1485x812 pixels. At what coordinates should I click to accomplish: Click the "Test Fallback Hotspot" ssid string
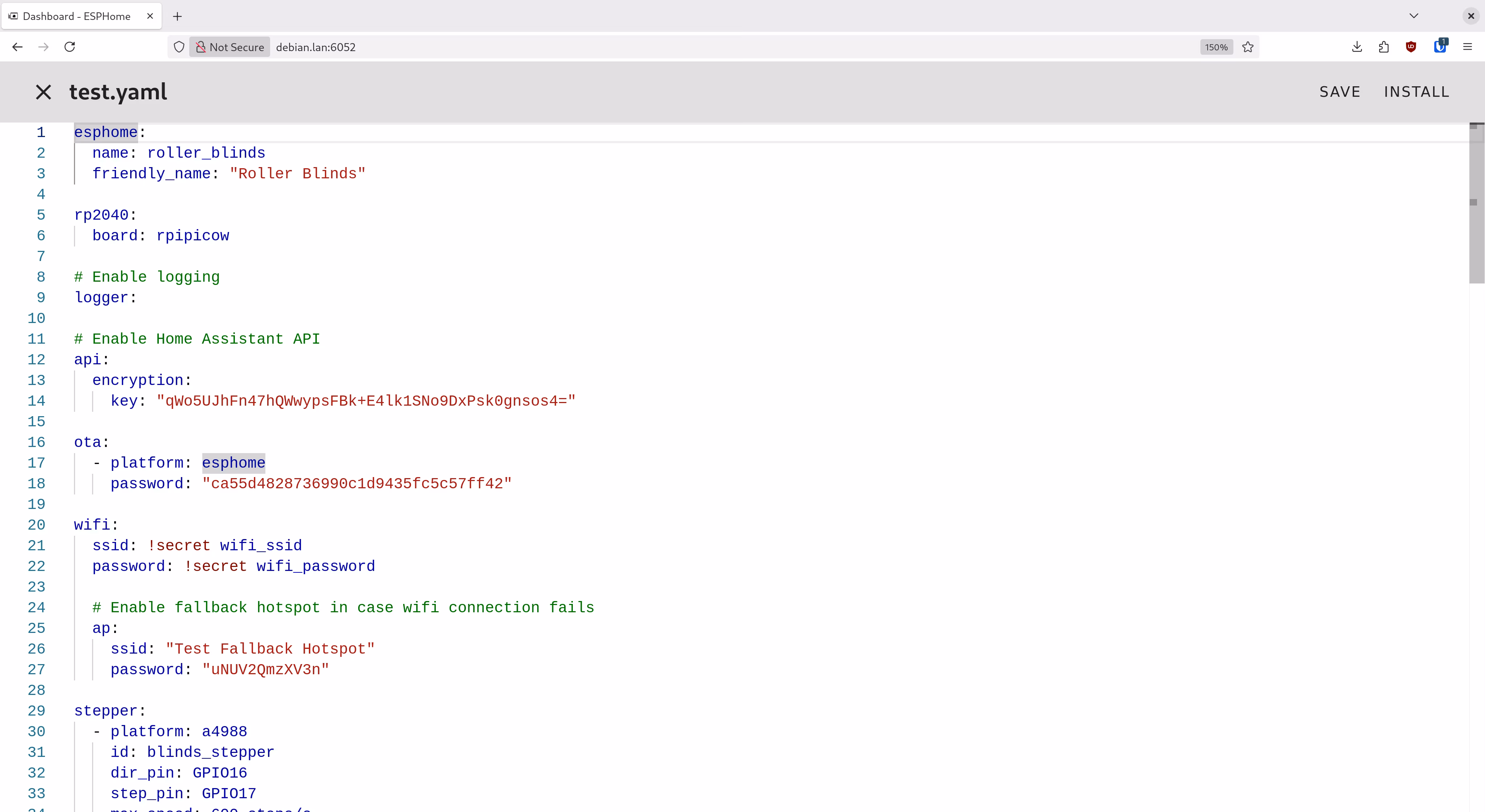(270, 650)
